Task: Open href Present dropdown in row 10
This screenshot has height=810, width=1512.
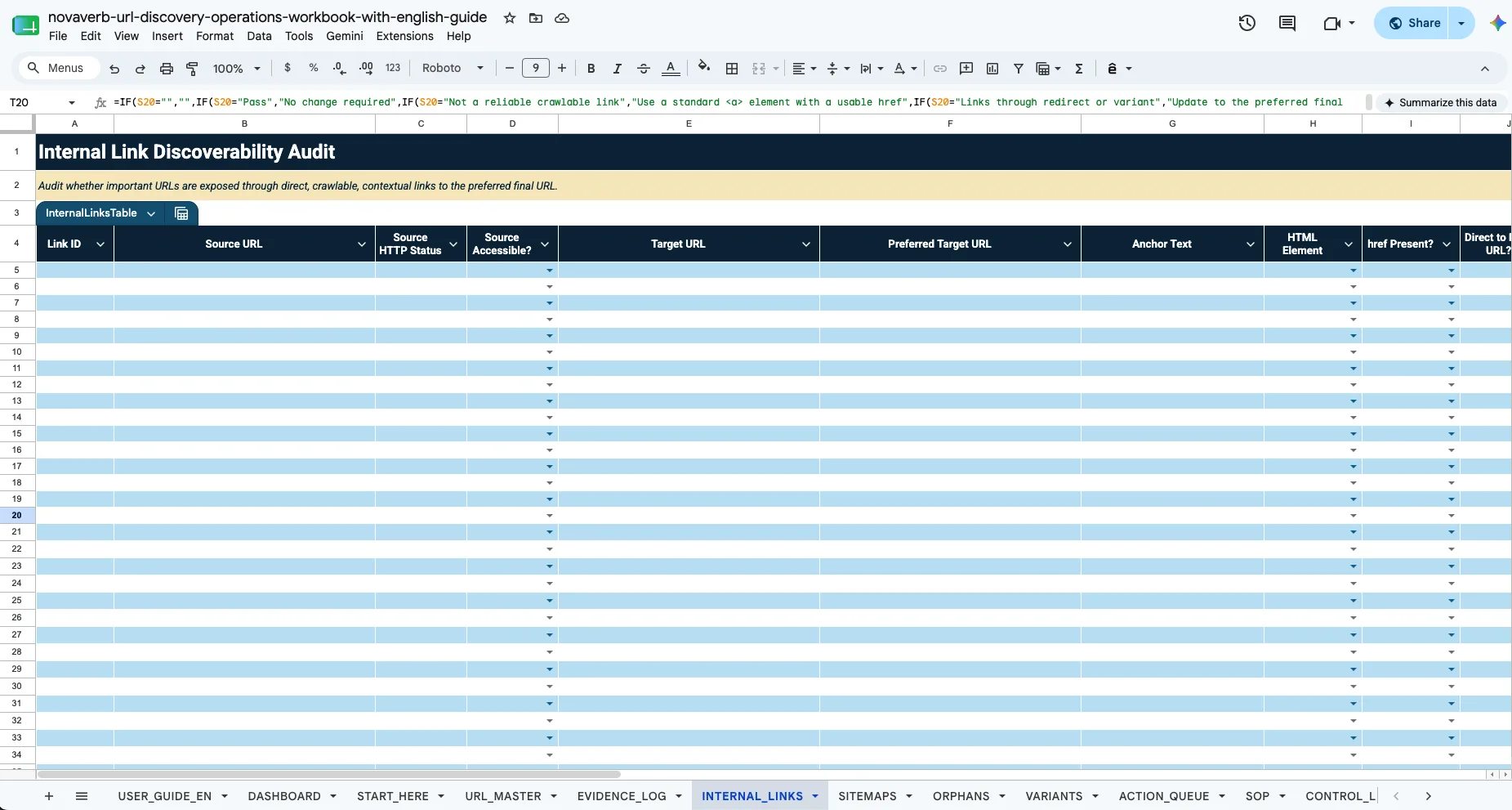Action: 1452,352
